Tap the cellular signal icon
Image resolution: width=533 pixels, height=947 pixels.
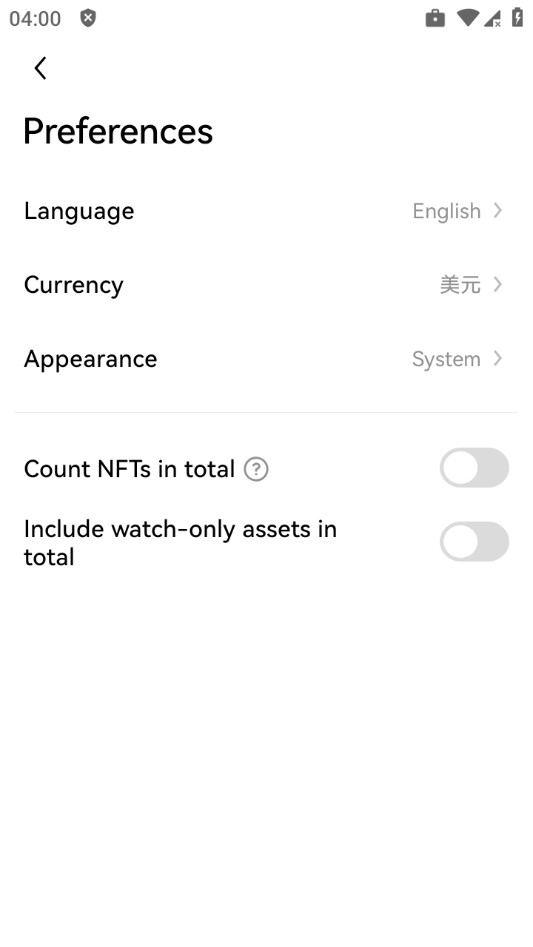coord(493,18)
